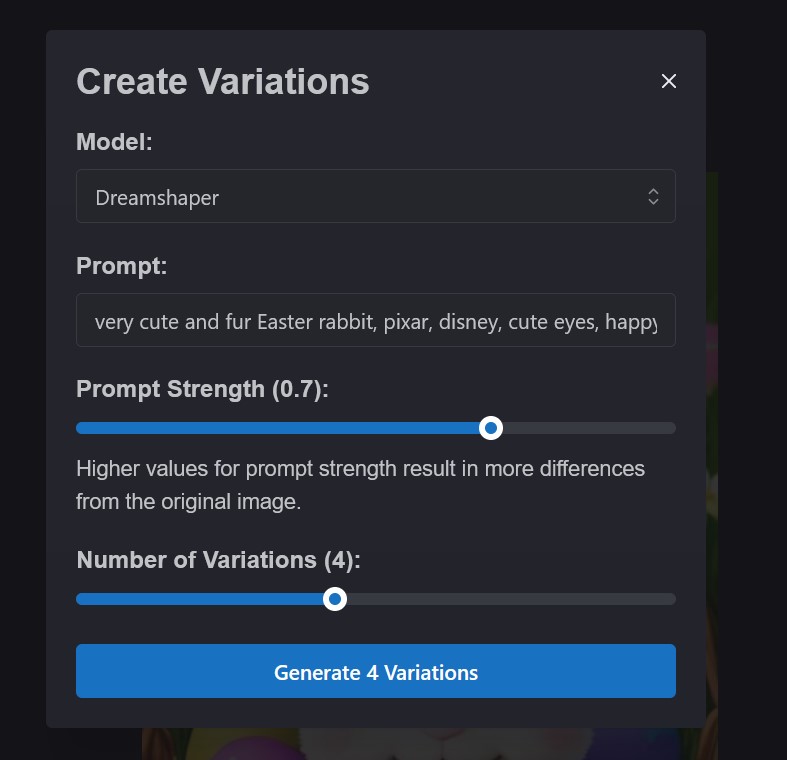Click the Prompt Strength (0.7) label

pyautogui.click(x=202, y=389)
